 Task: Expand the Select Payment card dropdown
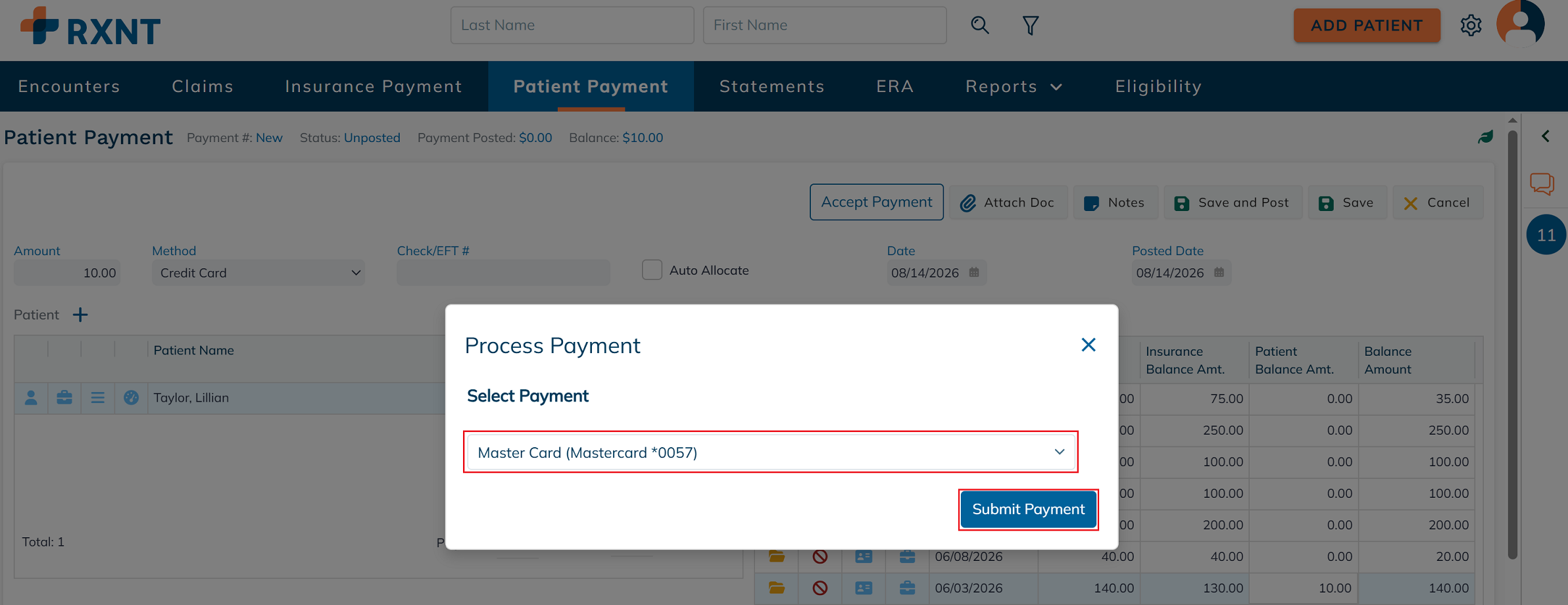point(771,452)
